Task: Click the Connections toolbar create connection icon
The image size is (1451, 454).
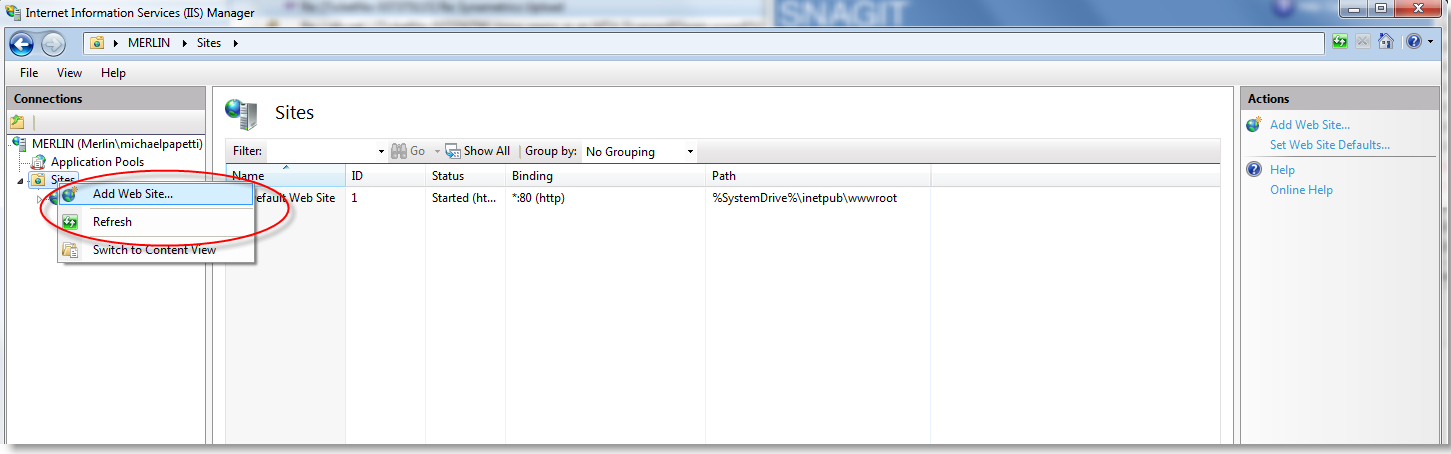Action: coord(17,122)
